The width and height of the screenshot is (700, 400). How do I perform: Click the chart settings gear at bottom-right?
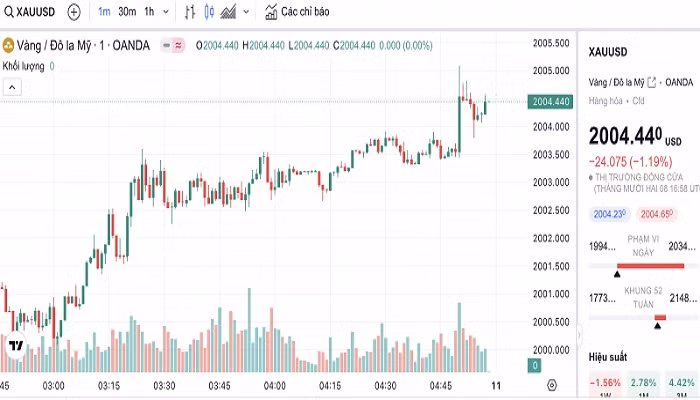pos(551,385)
